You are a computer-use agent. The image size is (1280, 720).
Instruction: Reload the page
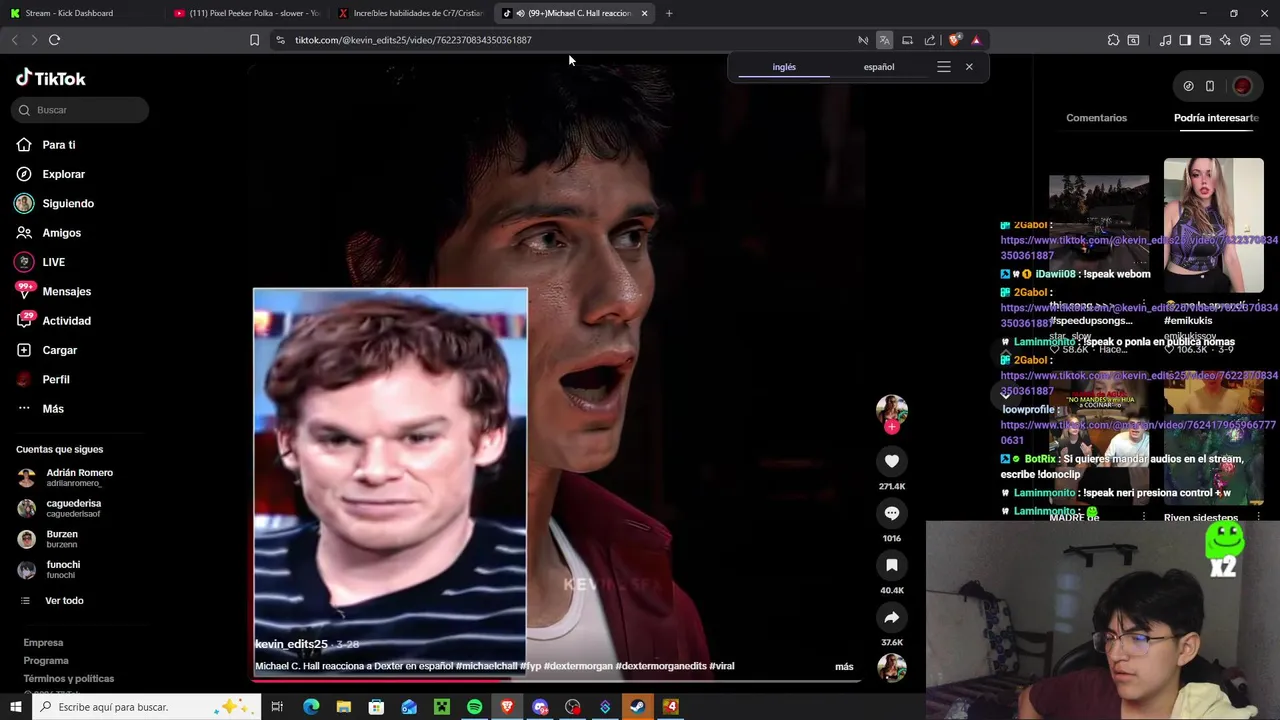54,40
